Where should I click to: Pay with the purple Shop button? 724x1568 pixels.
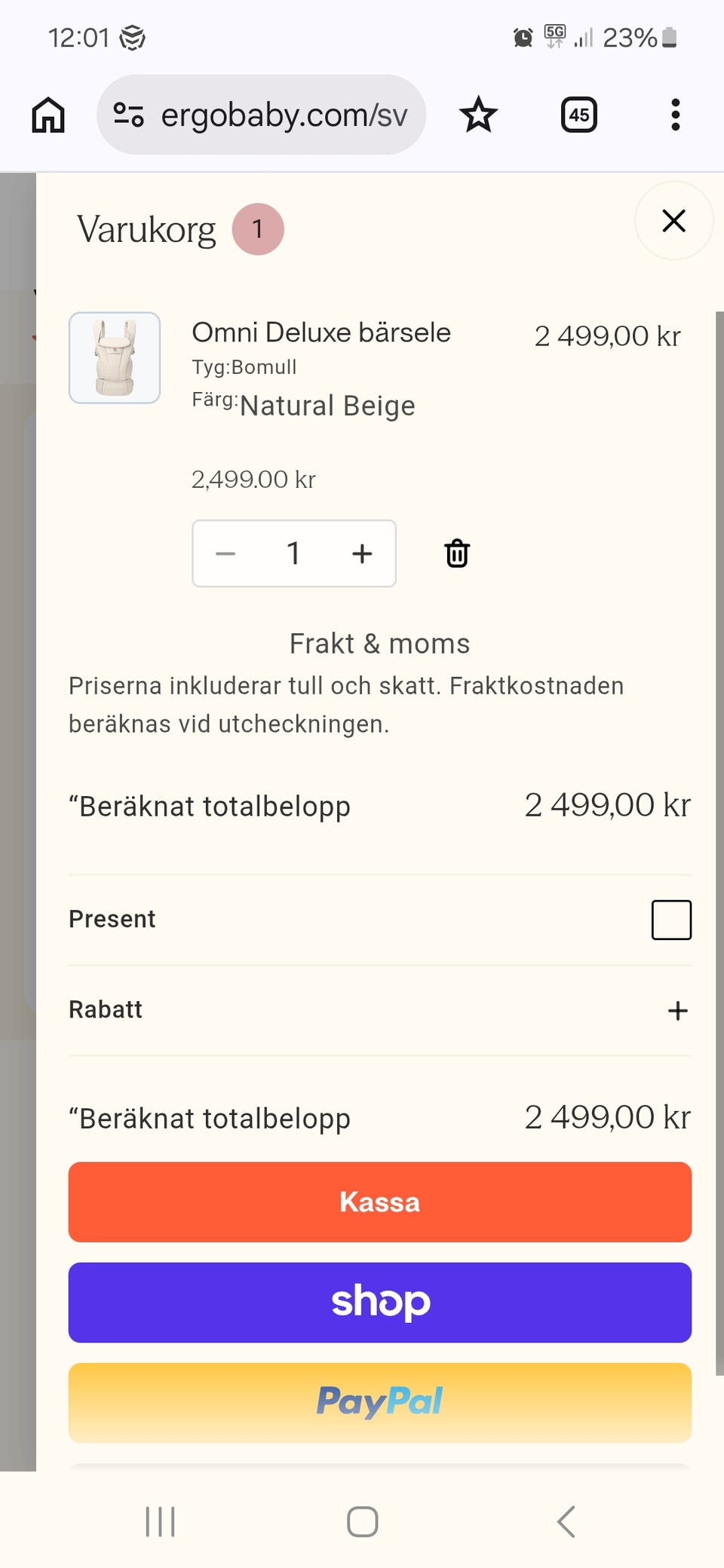click(380, 1302)
